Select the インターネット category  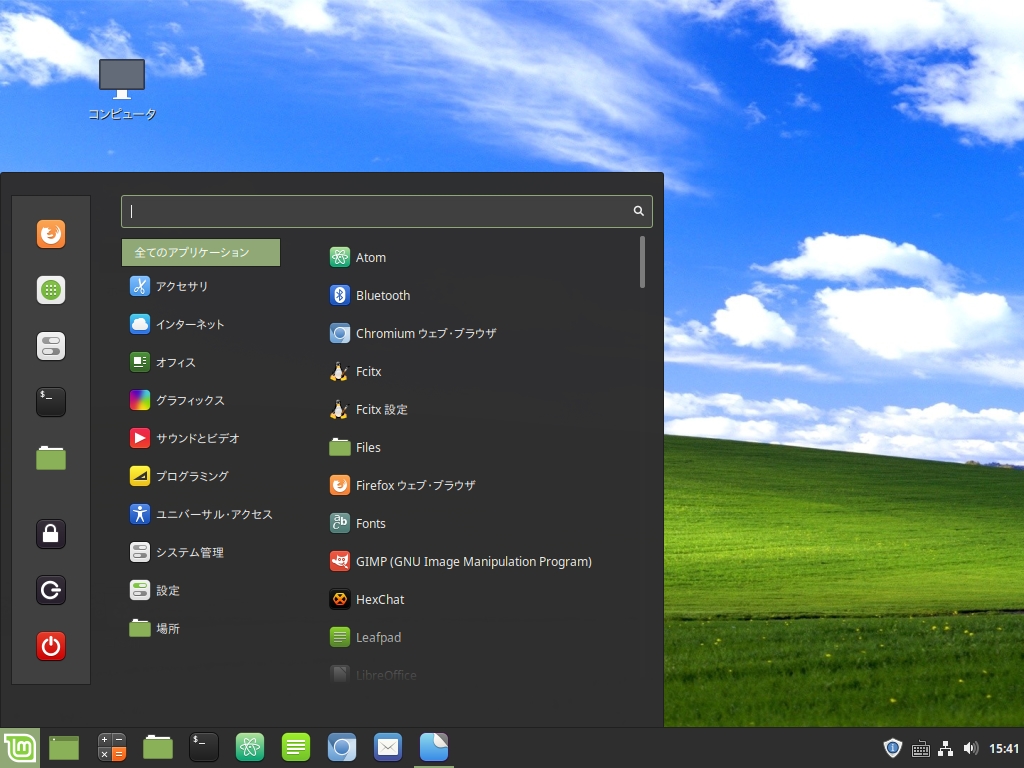[189, 325]
